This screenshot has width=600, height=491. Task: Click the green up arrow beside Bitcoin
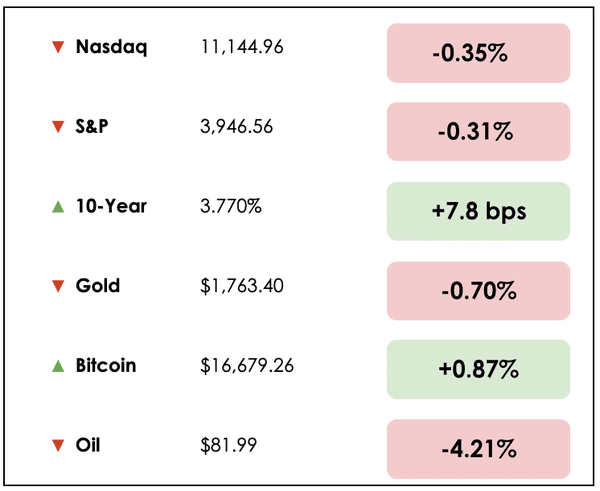[x=58, y=365]
